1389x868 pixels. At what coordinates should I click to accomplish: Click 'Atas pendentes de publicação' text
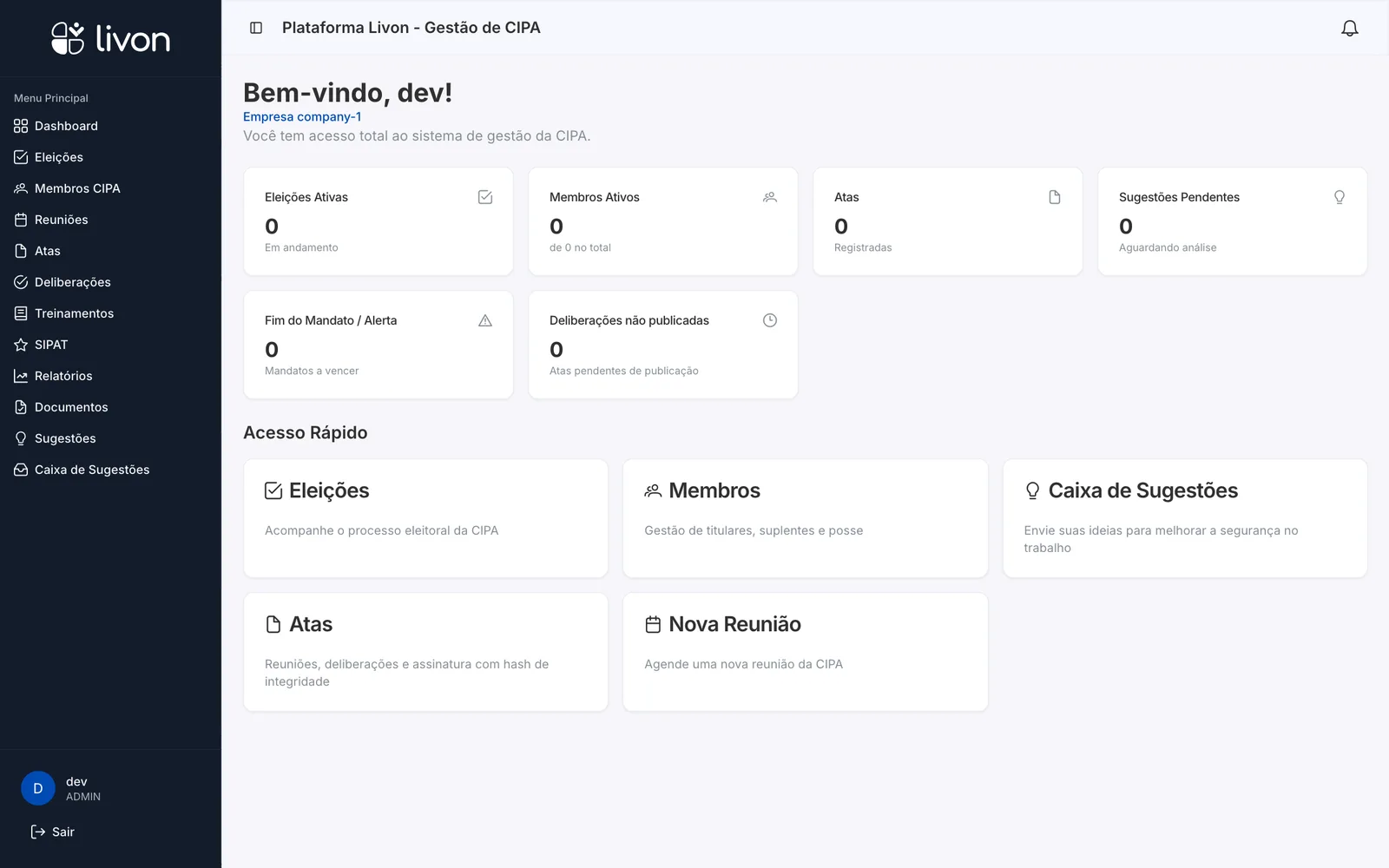624,371
